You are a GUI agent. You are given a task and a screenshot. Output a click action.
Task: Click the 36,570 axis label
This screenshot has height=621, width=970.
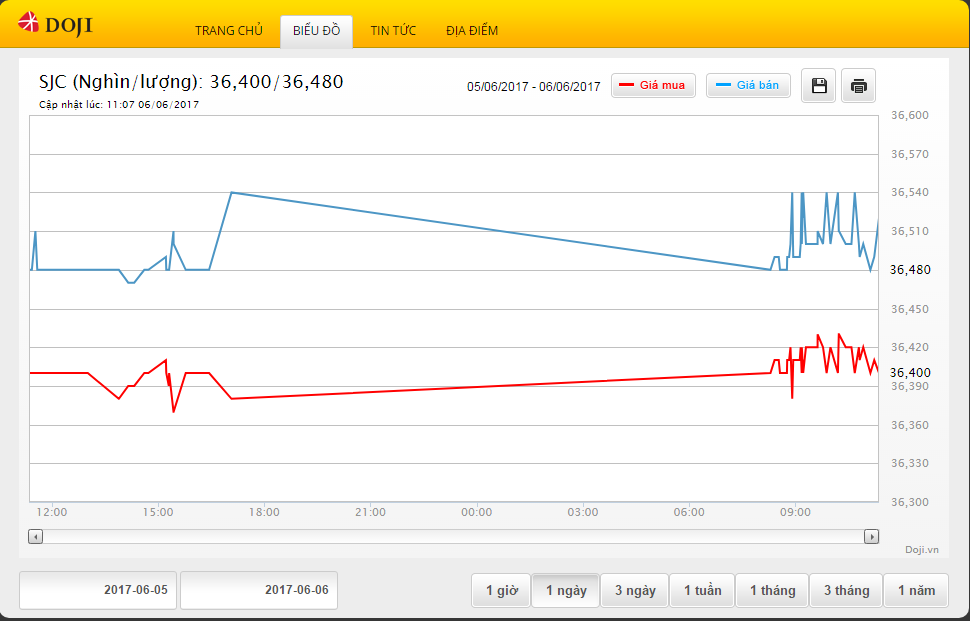click(x=909, y=154)
